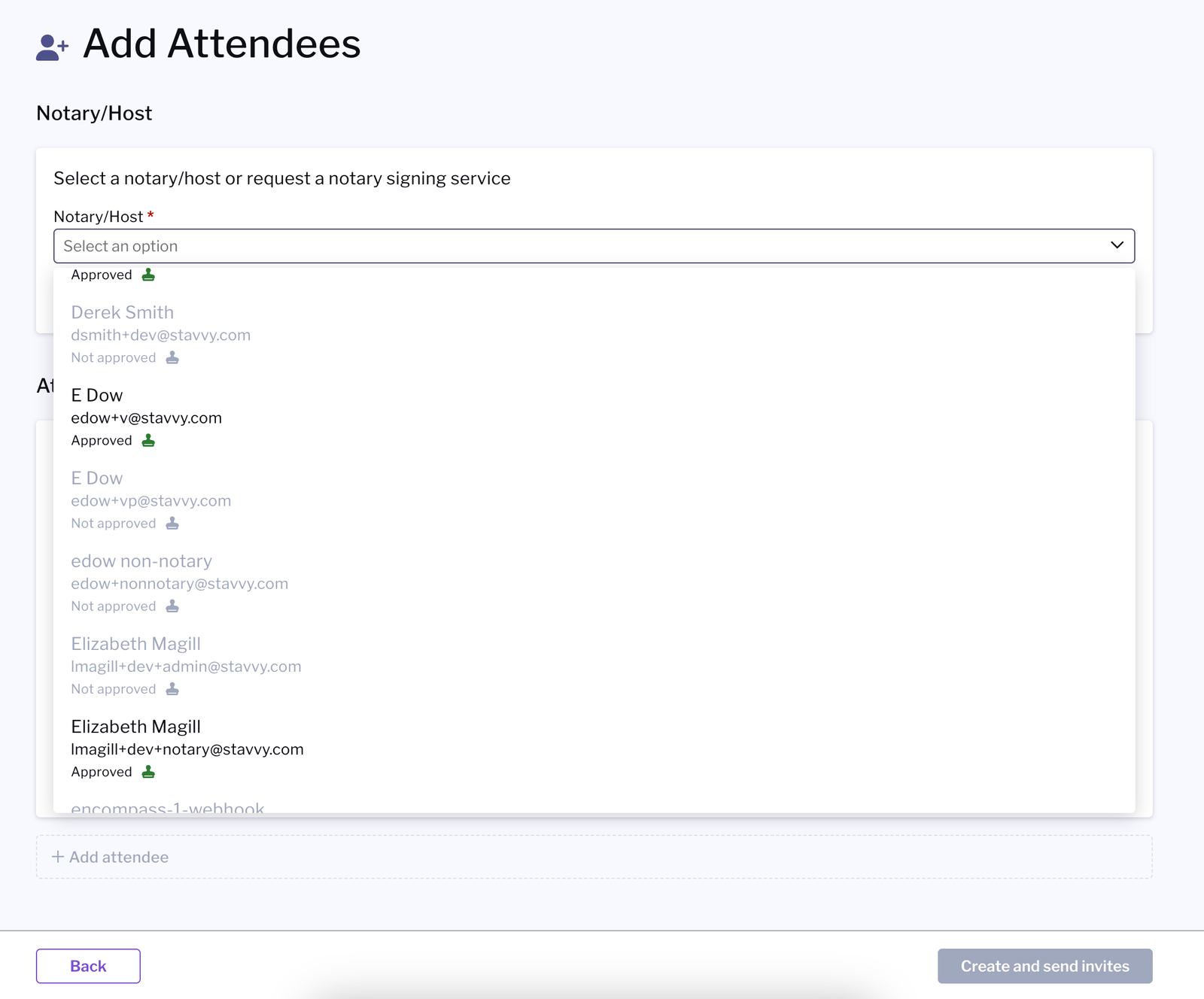Choose Elizabeth Magill notary option
Image resolution: width=1204 pixels, height=999 pixels.
(594, 748)
